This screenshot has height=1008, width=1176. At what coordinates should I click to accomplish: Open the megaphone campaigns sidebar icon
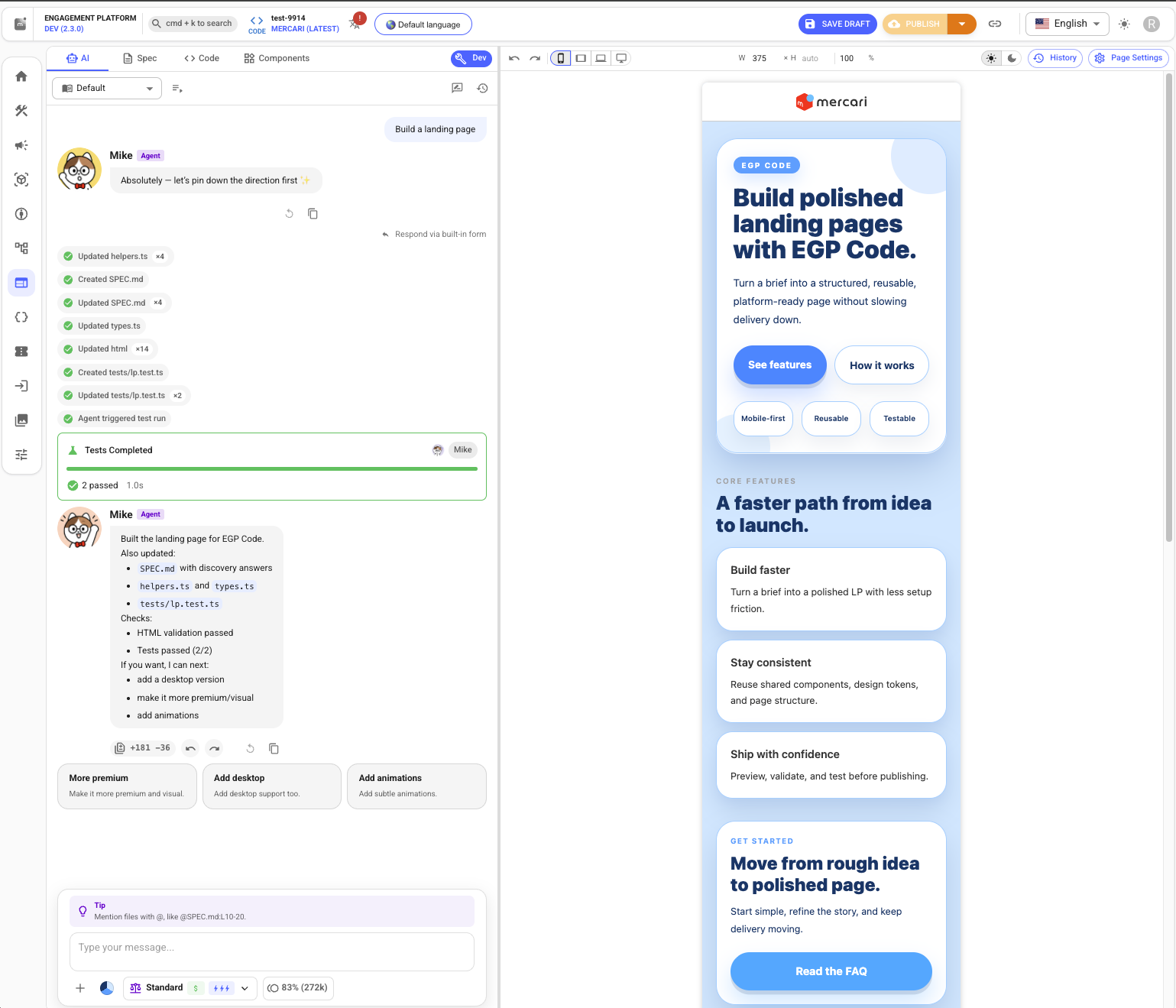coord(21,145)
